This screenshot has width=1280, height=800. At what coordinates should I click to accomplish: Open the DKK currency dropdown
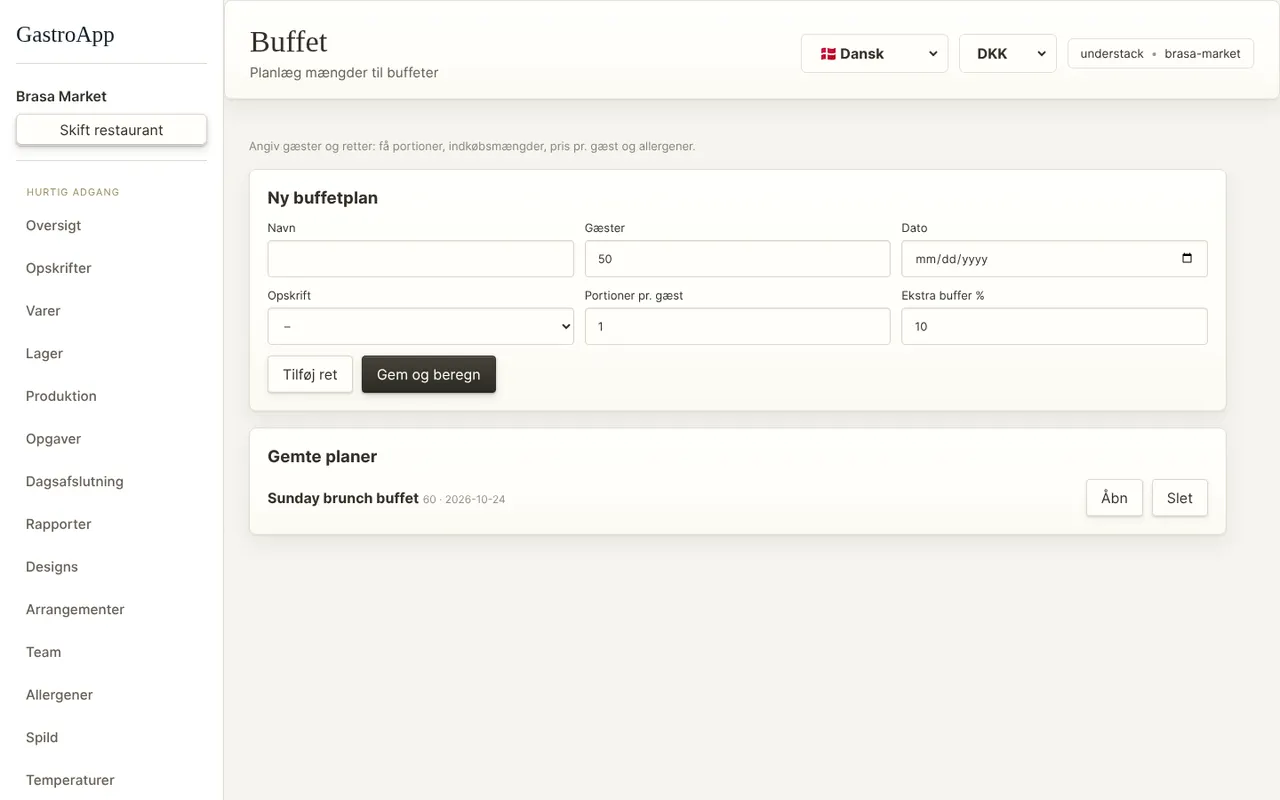[1007, 54]
